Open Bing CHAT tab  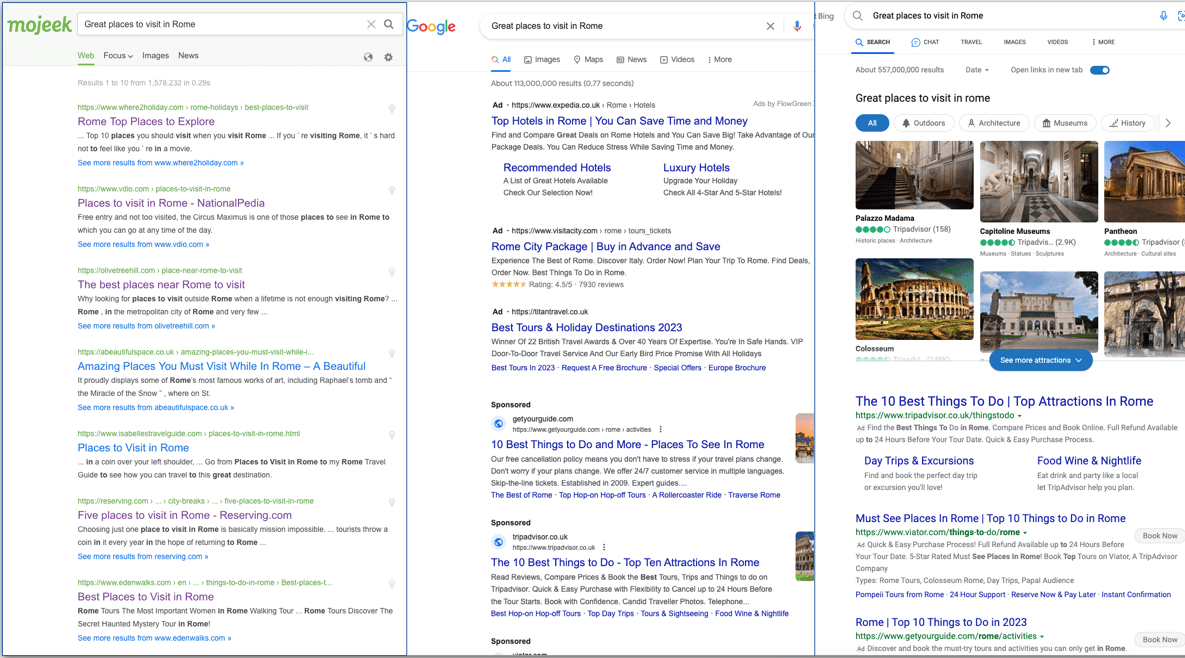[x=925, y=42]
